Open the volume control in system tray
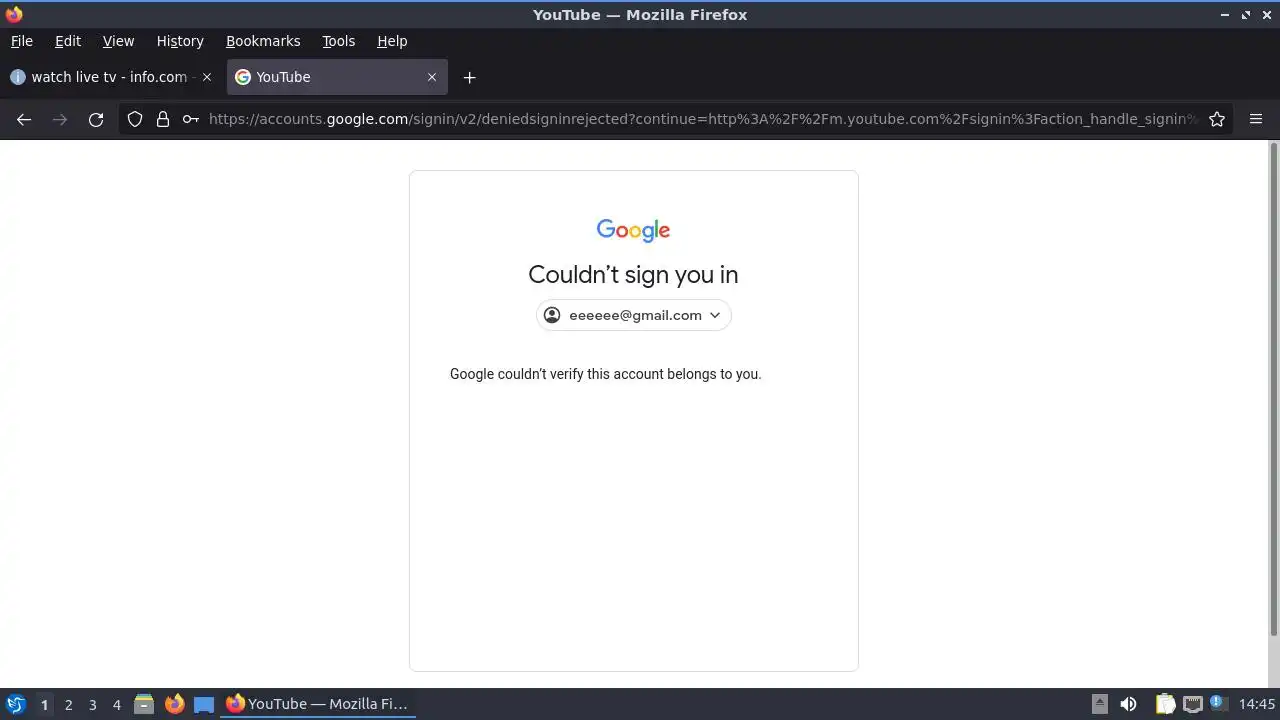The width and height of the screenshot is (1280, 720). coord(1128,704)
